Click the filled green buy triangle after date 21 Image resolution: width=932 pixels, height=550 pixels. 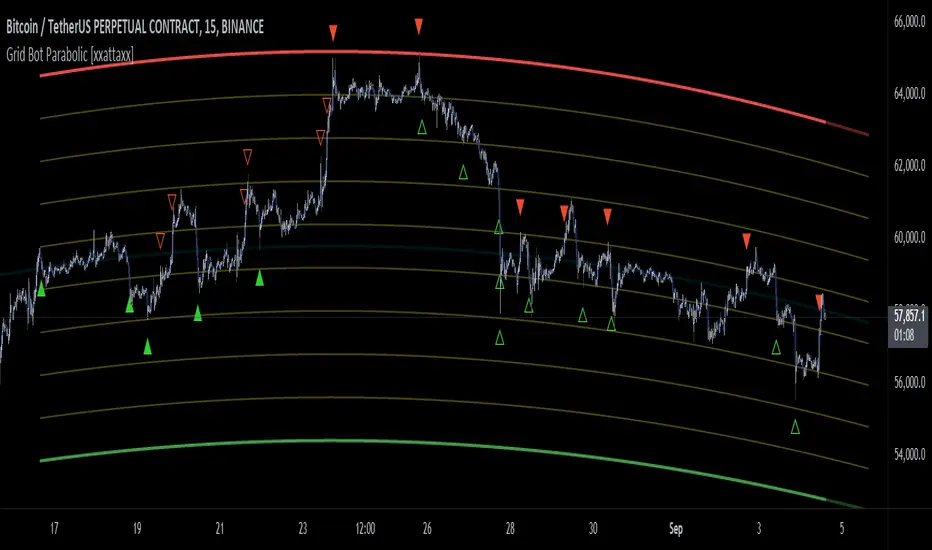tap(260, 278)
